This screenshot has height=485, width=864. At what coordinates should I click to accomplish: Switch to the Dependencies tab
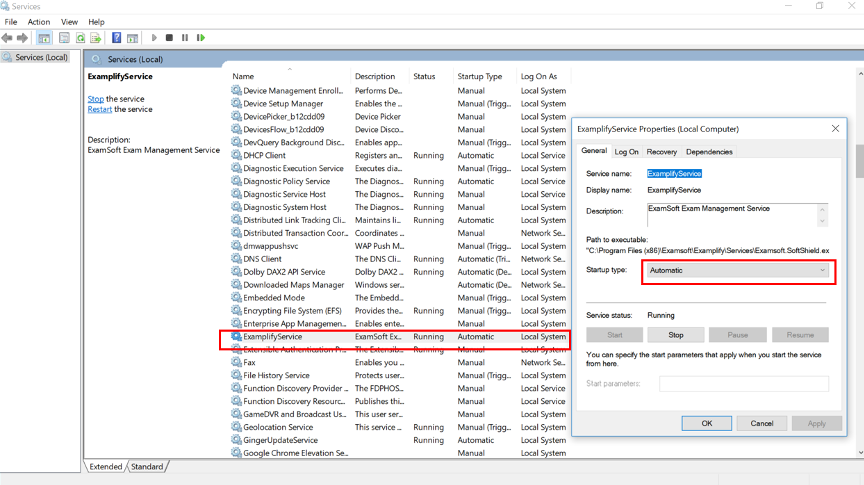tap(709, 152)
